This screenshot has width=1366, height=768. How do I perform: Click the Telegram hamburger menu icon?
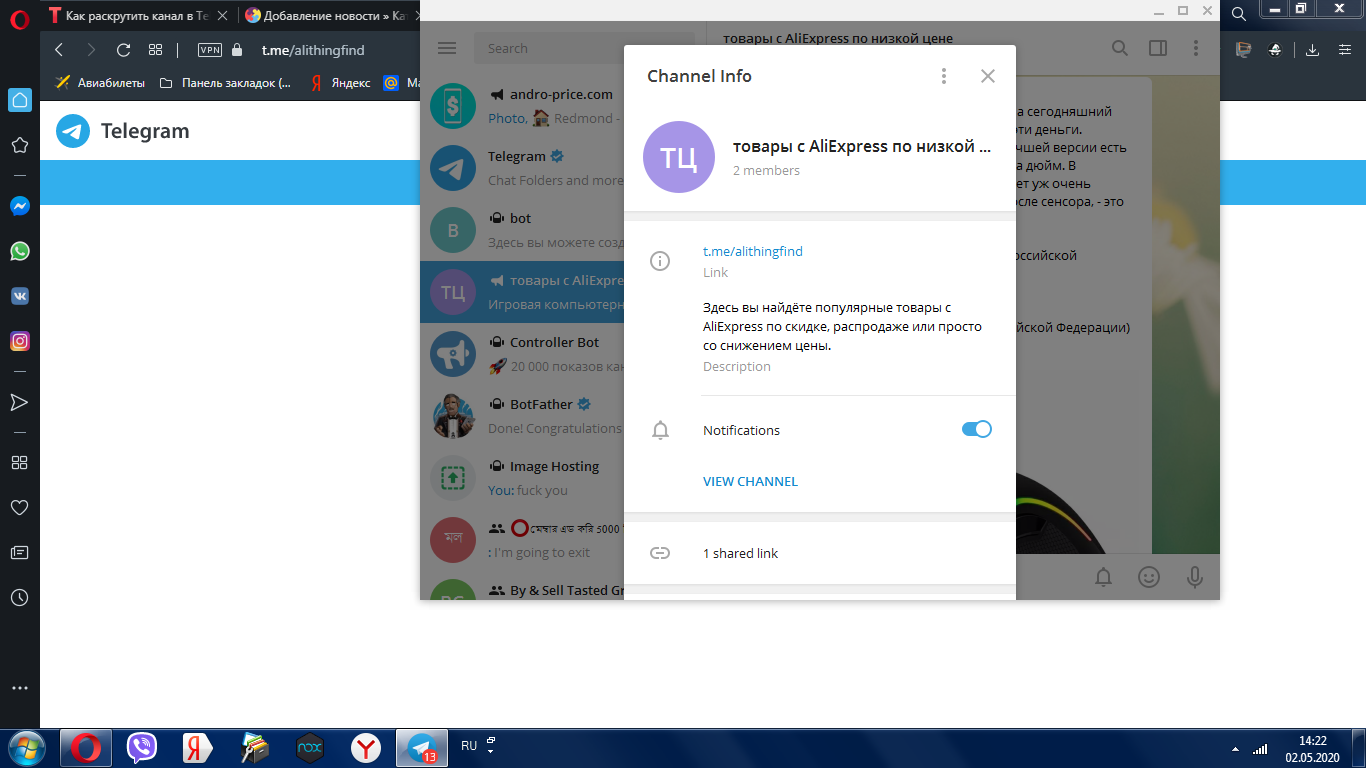[447, 48]
